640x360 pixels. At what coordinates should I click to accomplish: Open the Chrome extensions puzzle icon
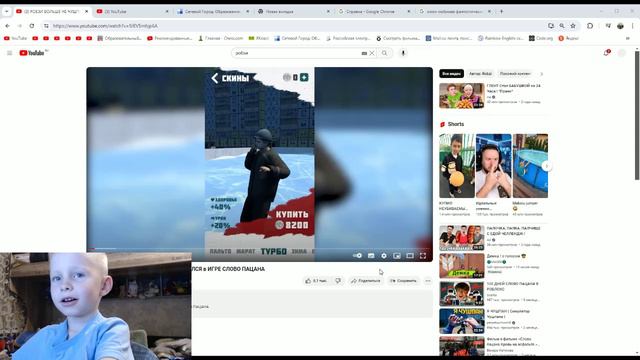(x=590, y=26)
